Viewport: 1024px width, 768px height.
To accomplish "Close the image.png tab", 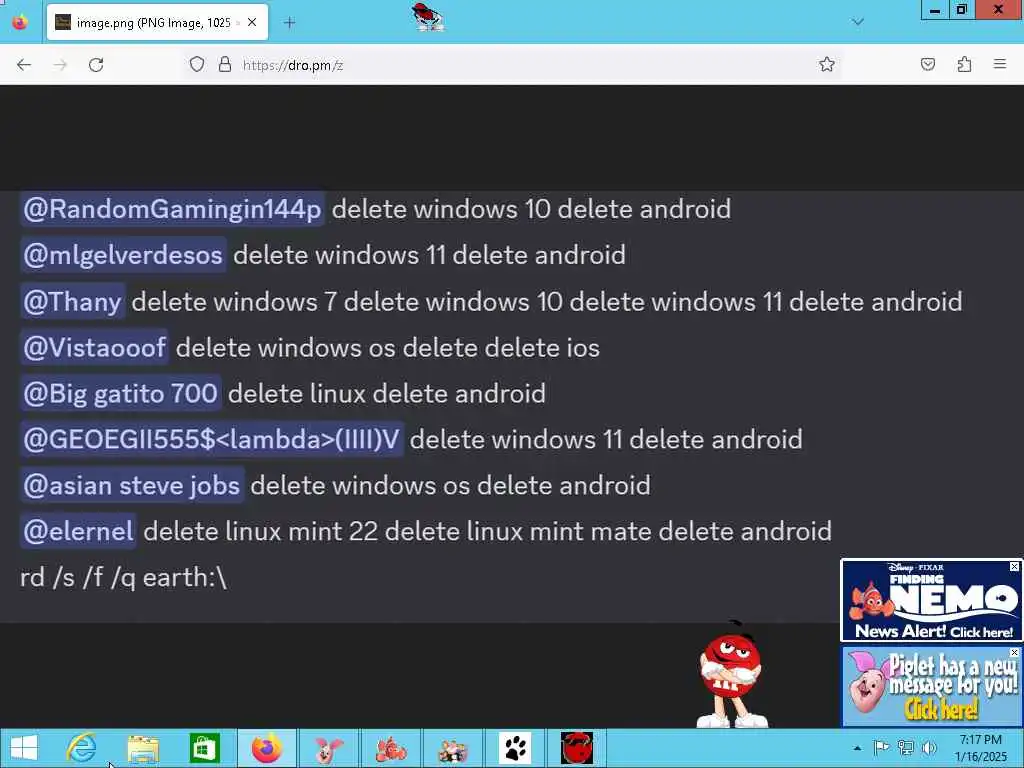I will [x=252, y=22].
